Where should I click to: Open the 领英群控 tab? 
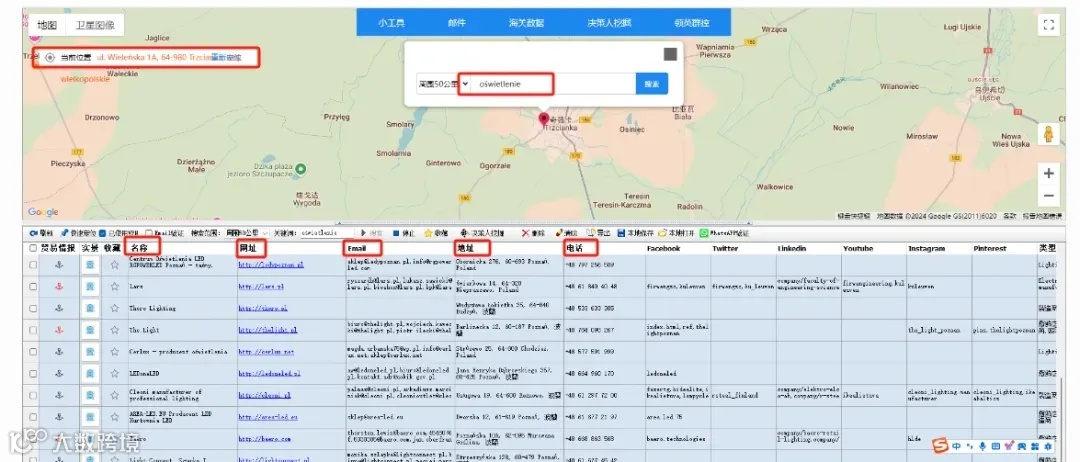tap(692, 23)
